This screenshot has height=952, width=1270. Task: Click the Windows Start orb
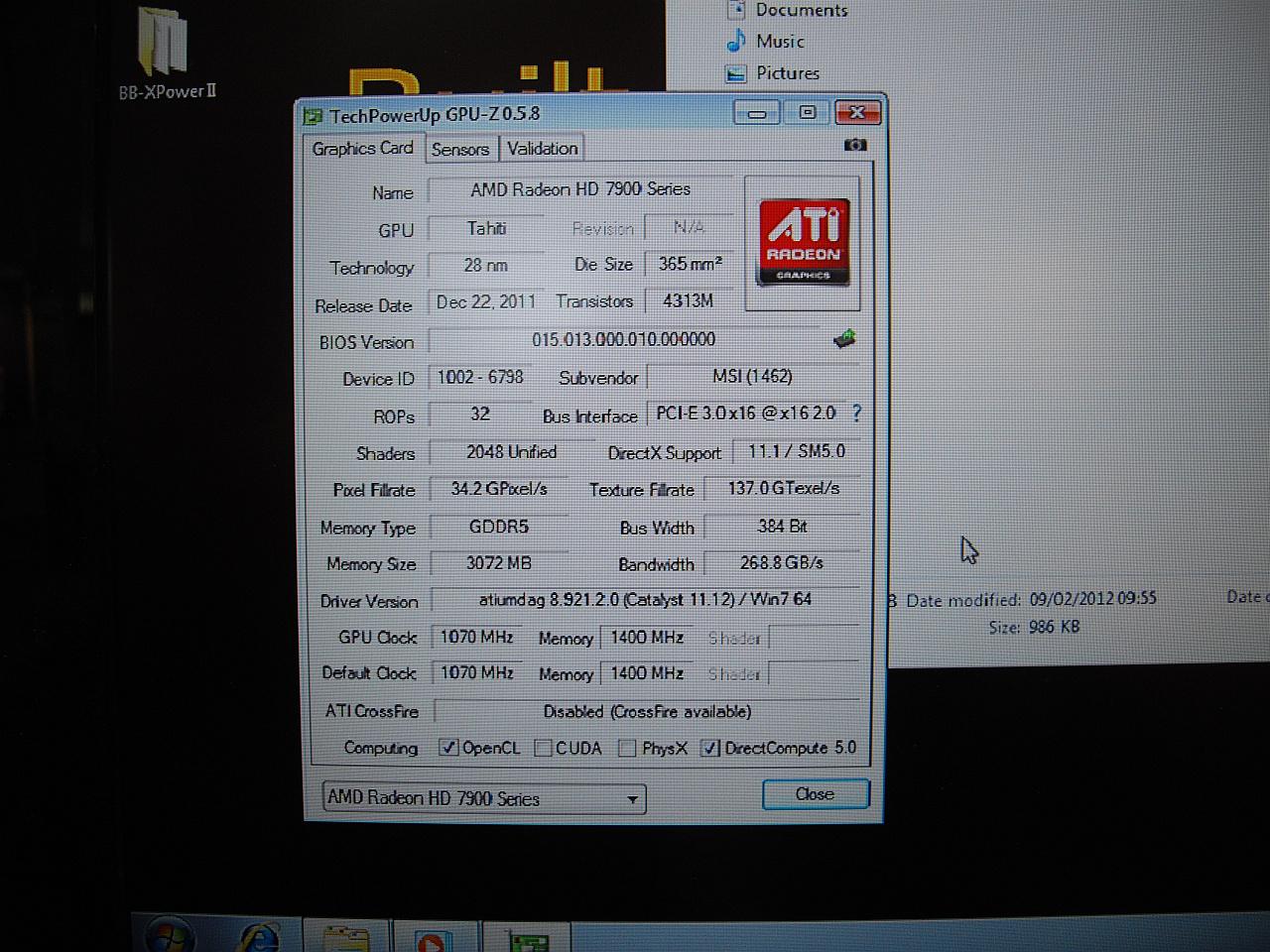click(170, 935)
